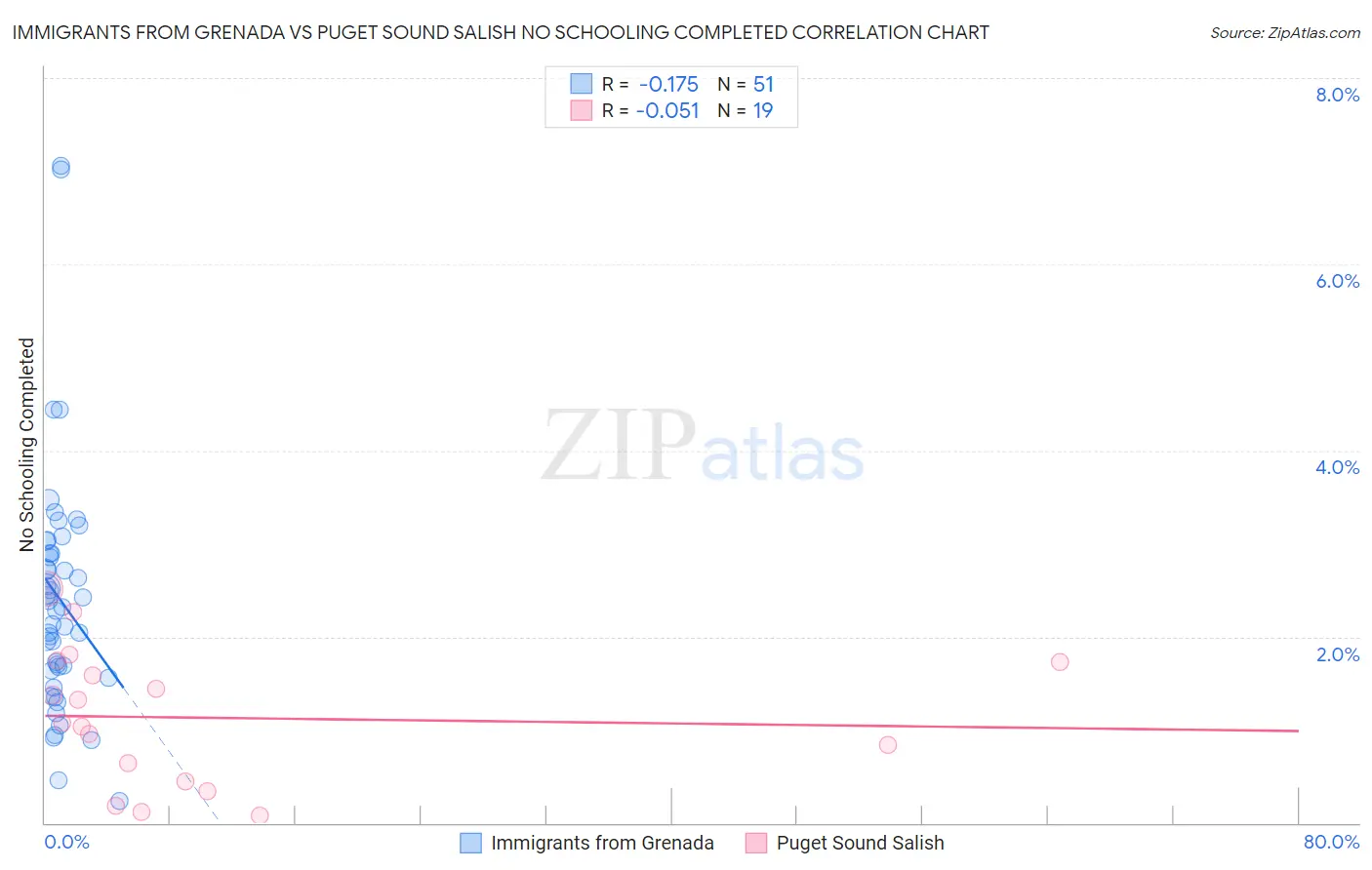The width and height of the screenshot is (1372, 870).
Task: Click the blue swatch beside R = -0.175
Action: pyautogui.click(x=582, y=84)
